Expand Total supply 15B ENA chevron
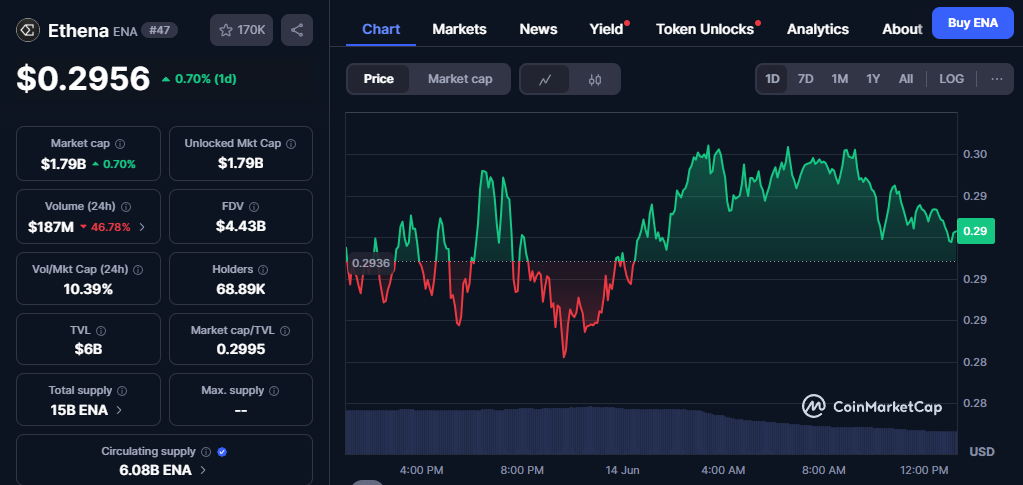Screen dimensions: 1023x485 pyautogui.click(x=119, y=410)
